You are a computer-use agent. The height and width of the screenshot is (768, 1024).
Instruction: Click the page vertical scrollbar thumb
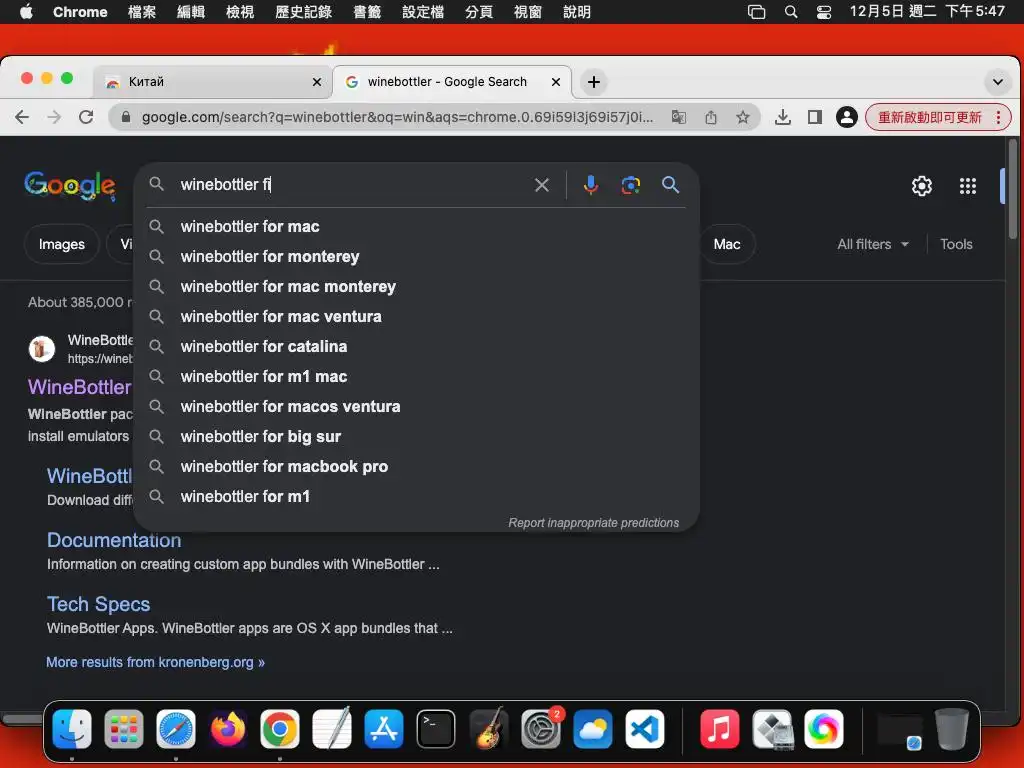tap(1013, 189)
